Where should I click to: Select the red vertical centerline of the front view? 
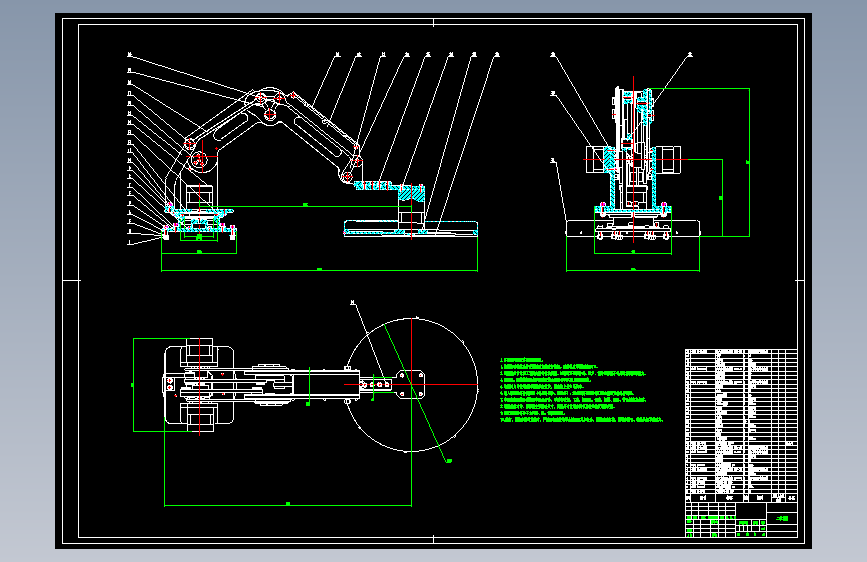pos(633,159)
